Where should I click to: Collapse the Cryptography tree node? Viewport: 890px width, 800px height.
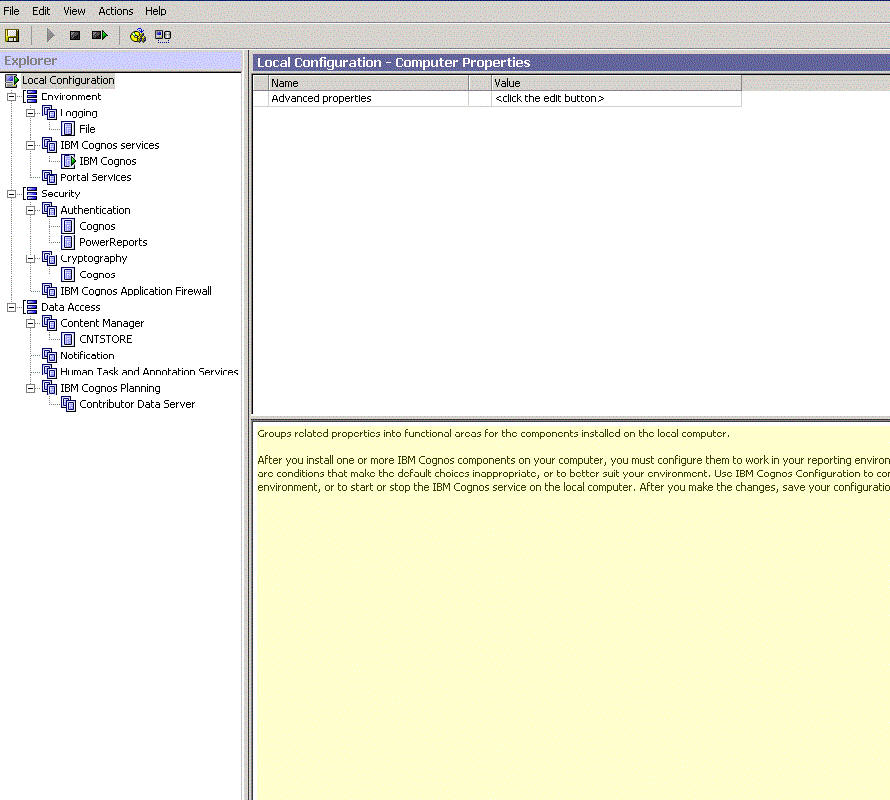[x=31, y=259]
